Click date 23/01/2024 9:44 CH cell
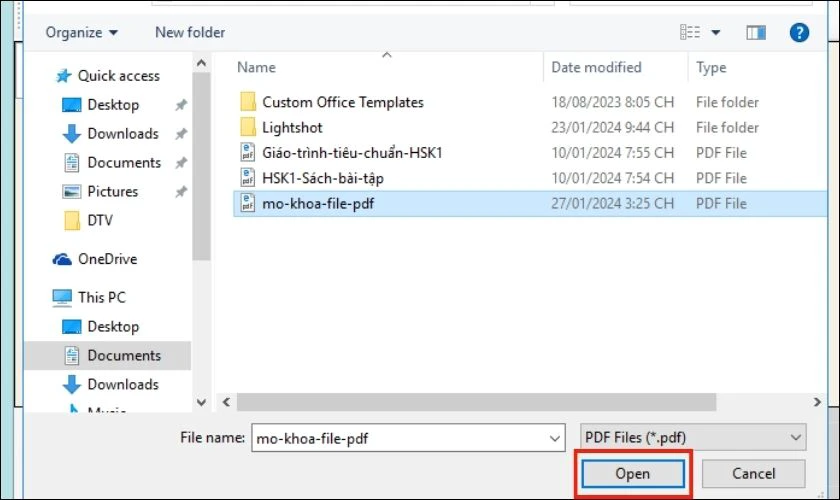 612,128
